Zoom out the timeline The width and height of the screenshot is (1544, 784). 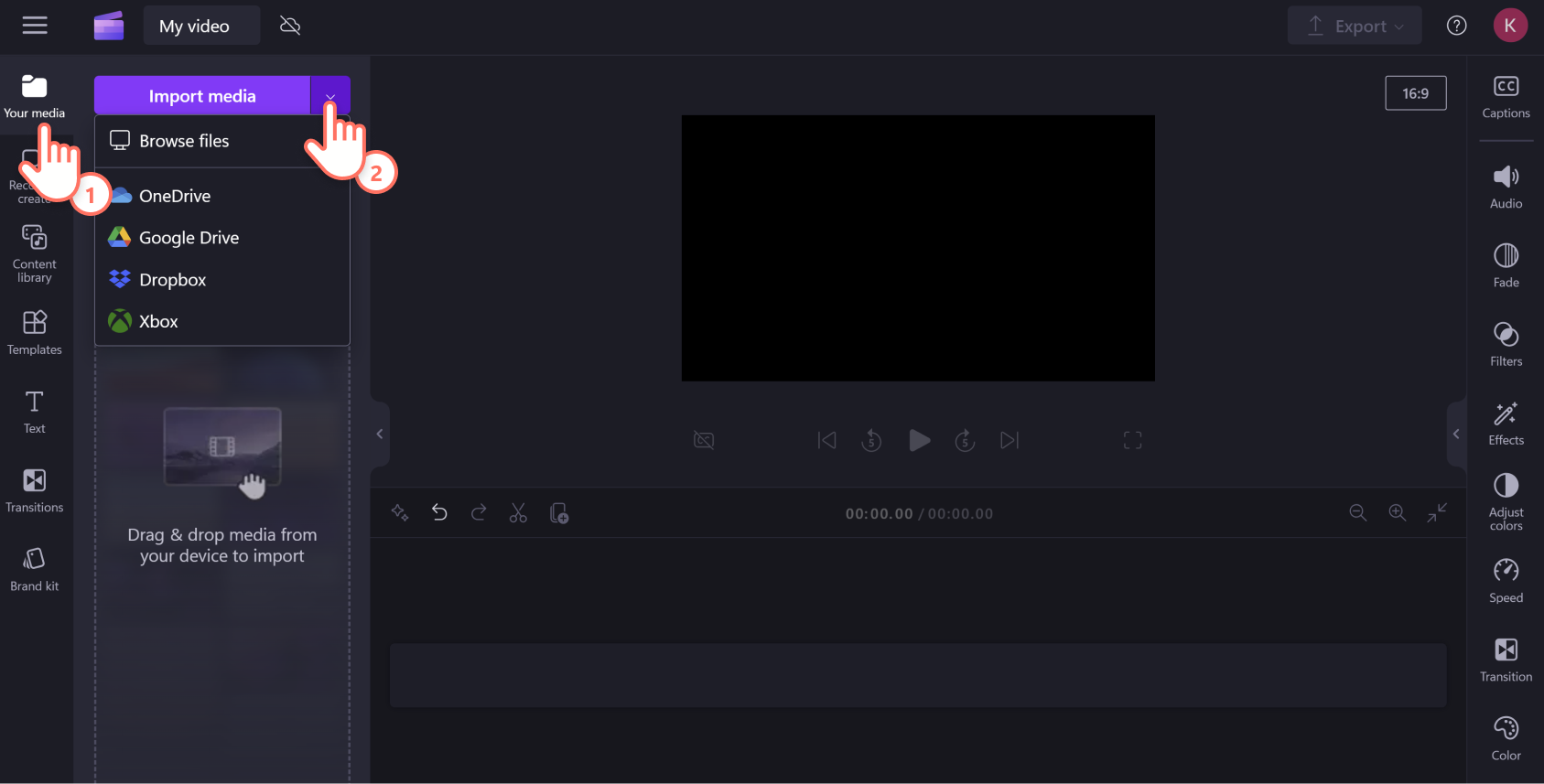click(x=1358, y=513)
